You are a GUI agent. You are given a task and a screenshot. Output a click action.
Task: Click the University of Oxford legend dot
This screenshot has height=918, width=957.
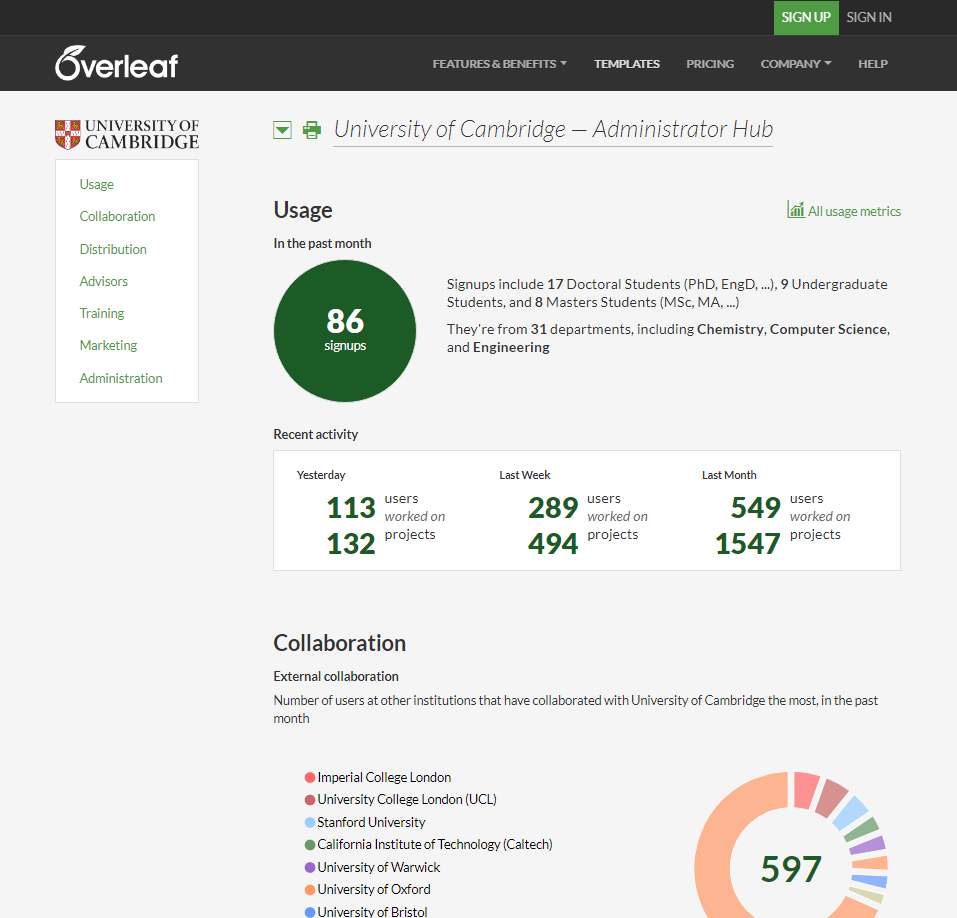310,889
